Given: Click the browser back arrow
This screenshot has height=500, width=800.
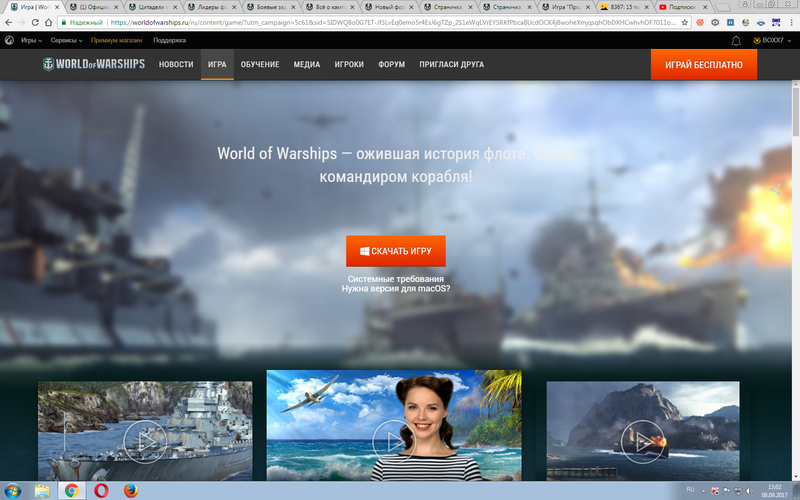Looking at the screenshot, I should (x=9, y=22).
